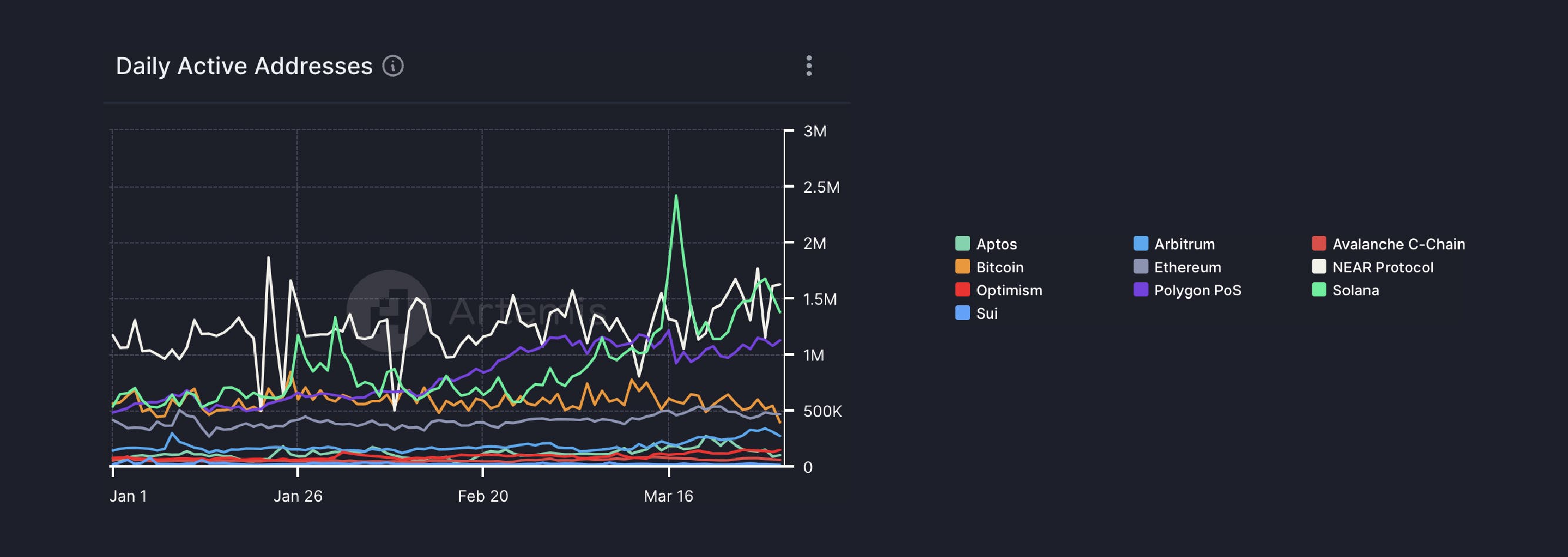Click the Avalanche C-Chain legend swatch
This screenshot has height=557, width=1568.
click(1319, 244)
